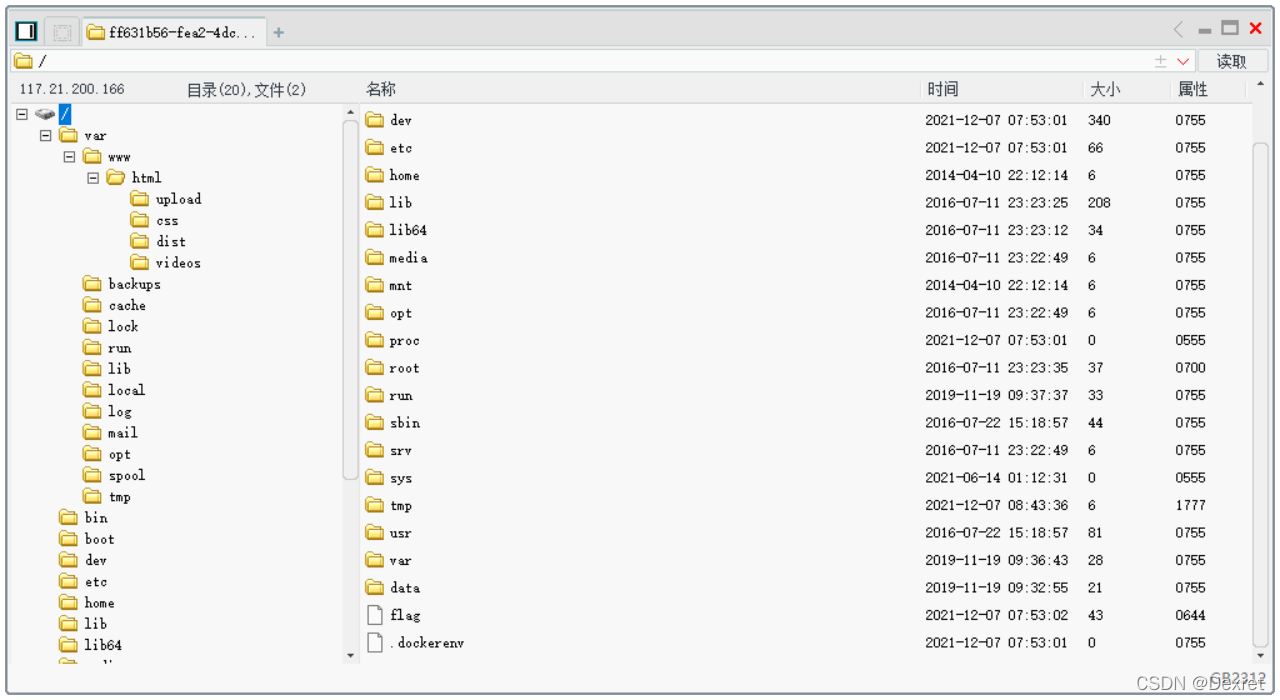
Task: Click the plus-minus icon in the path bar
Action: click(1161, 61)
